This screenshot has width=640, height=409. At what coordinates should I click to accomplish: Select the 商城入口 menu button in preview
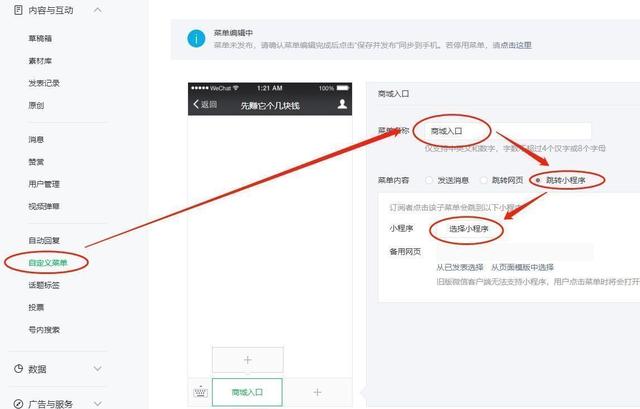tap(247, 392)
